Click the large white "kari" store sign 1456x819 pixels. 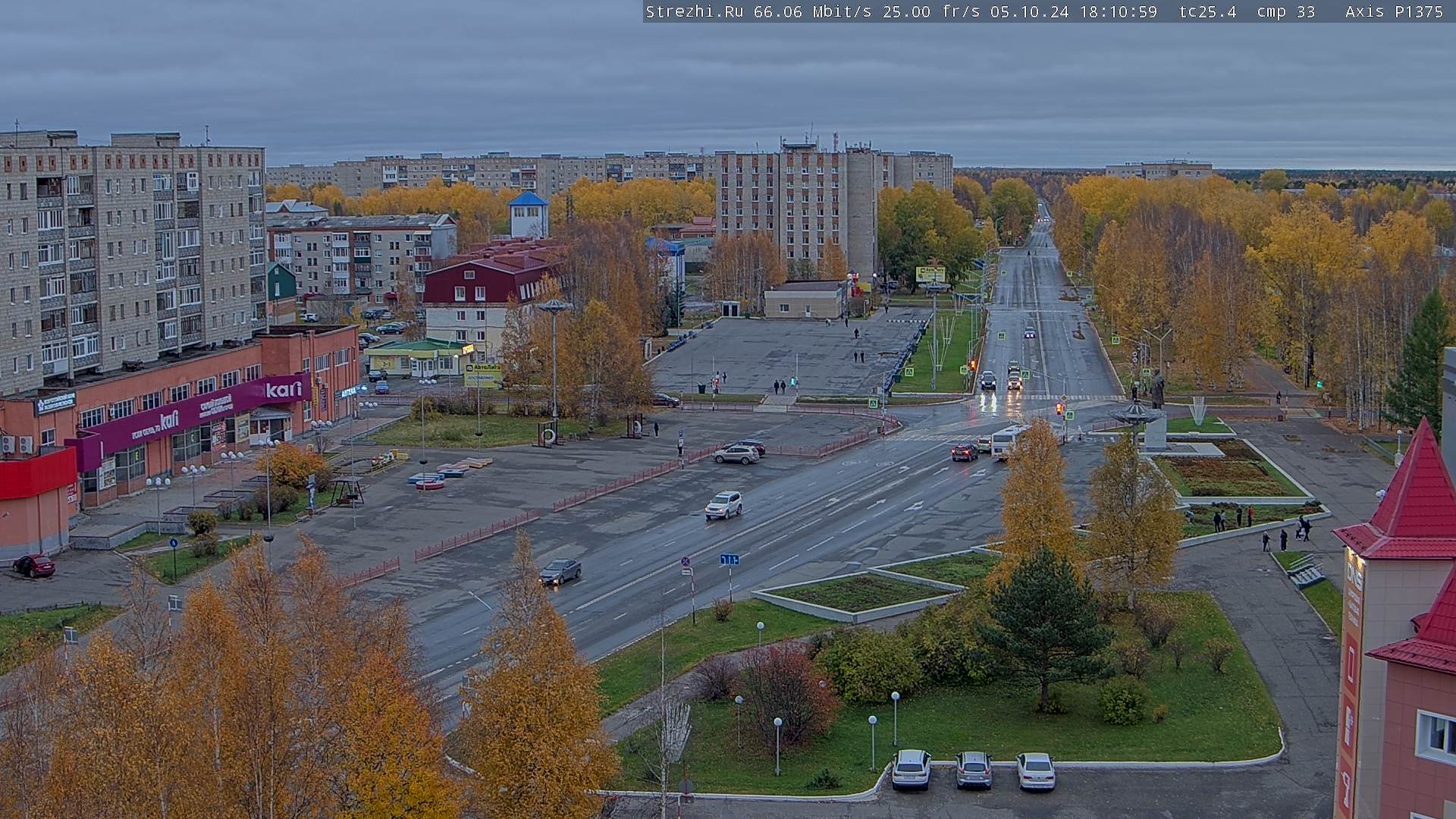(284, 390)
